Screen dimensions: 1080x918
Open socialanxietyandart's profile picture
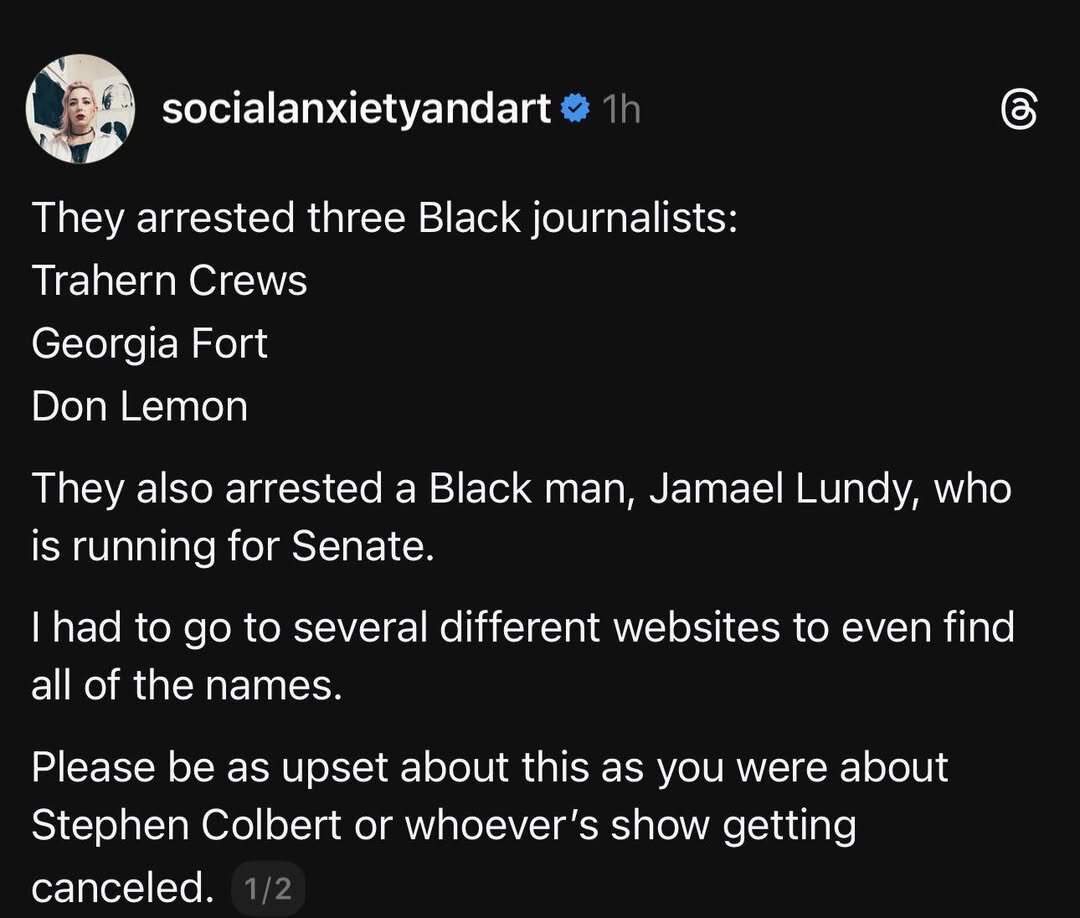click(80, 108)
